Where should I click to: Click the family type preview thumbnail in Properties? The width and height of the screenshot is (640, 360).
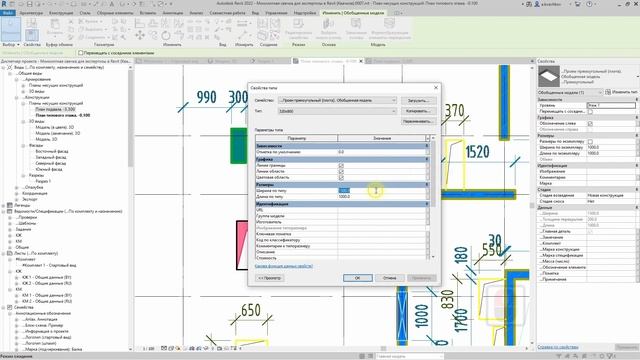pyautogui.click(x=549, y=76)
